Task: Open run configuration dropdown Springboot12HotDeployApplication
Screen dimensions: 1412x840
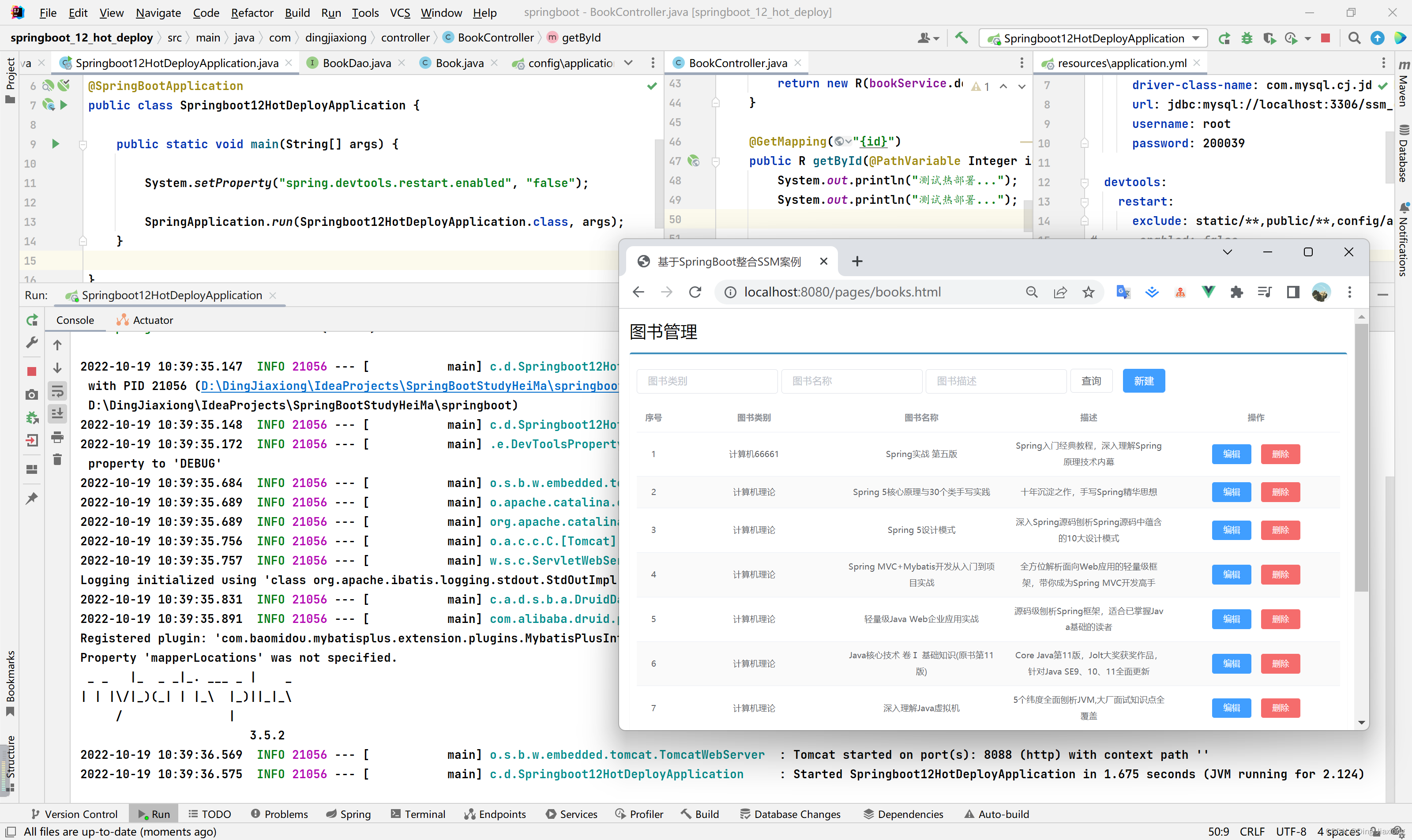Action: pos(1093,38)
